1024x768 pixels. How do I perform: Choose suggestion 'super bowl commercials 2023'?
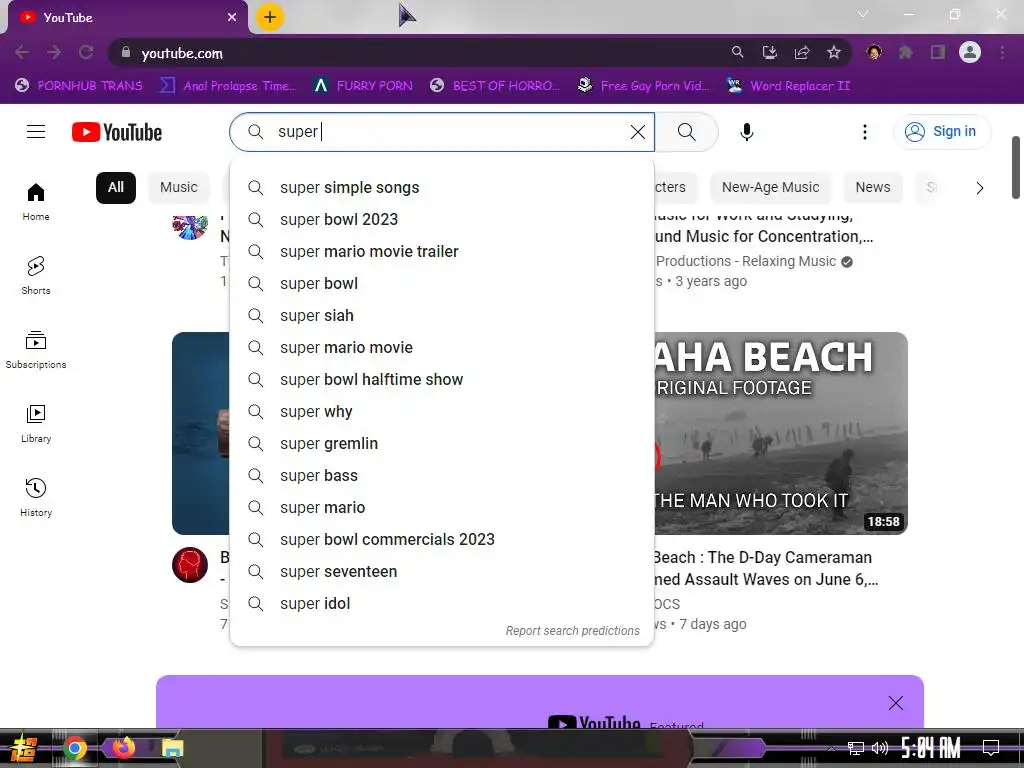click(x=441, y=540)
